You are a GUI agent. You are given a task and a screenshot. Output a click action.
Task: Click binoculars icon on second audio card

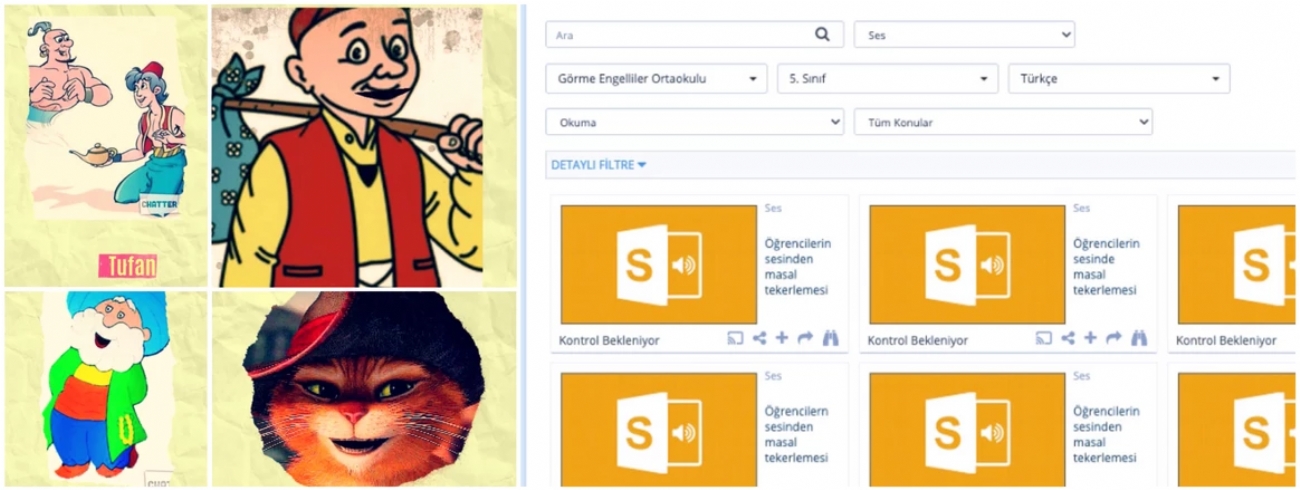coord(1139,338)
